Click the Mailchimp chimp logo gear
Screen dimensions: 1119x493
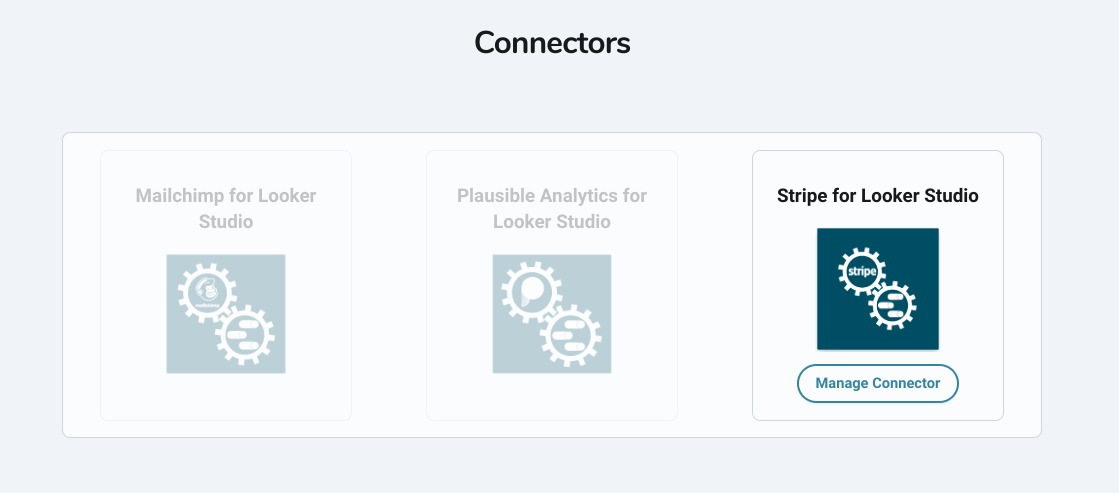[207, 295]
